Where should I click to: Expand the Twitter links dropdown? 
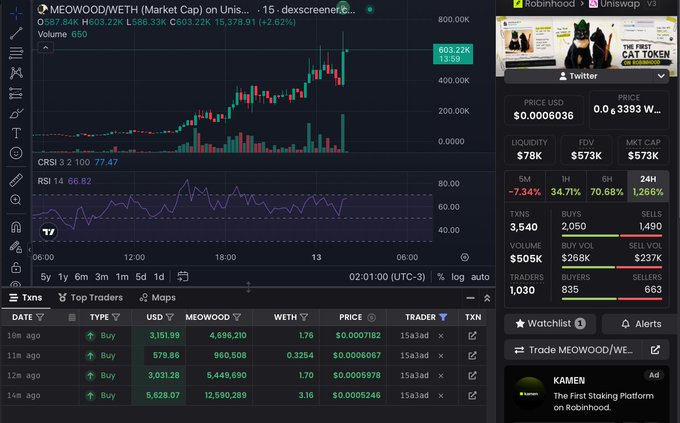point(661,76)
